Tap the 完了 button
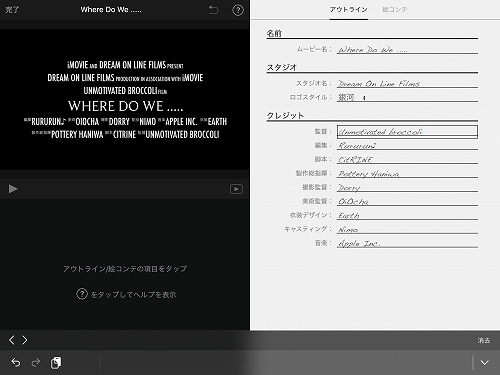The height and width of the screenshot is (375, 500). pyautogui.click(x=12, y=10)
